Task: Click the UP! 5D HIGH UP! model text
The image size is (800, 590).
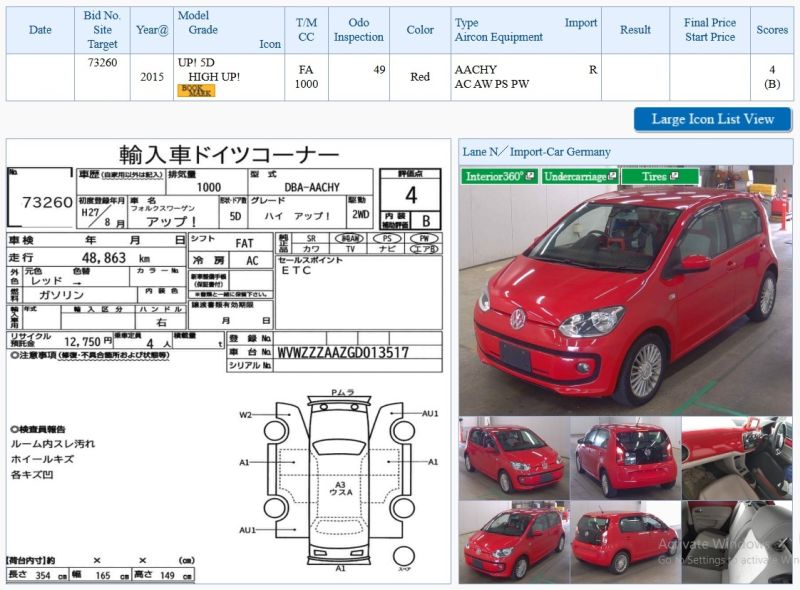Action: [209, 70]
